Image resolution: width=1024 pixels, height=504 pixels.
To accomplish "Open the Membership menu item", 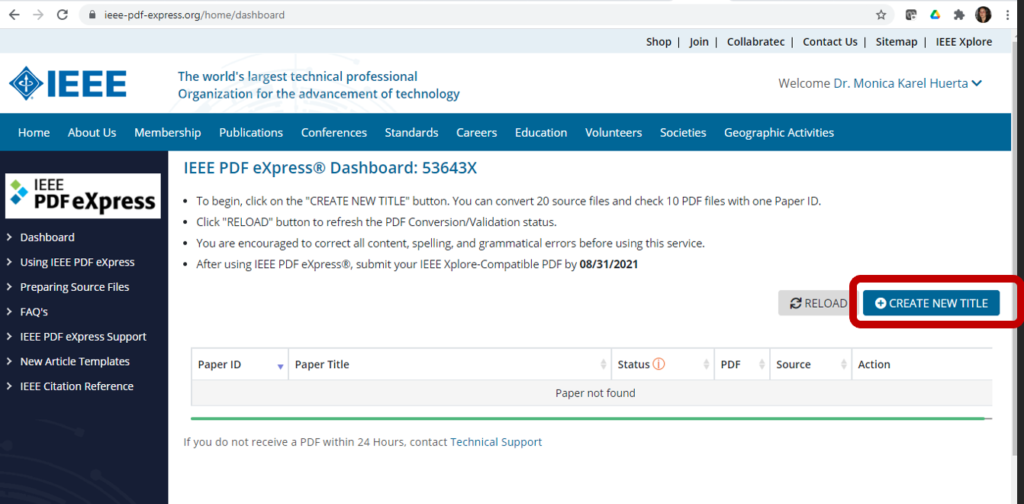I will [x=168, y=133].
